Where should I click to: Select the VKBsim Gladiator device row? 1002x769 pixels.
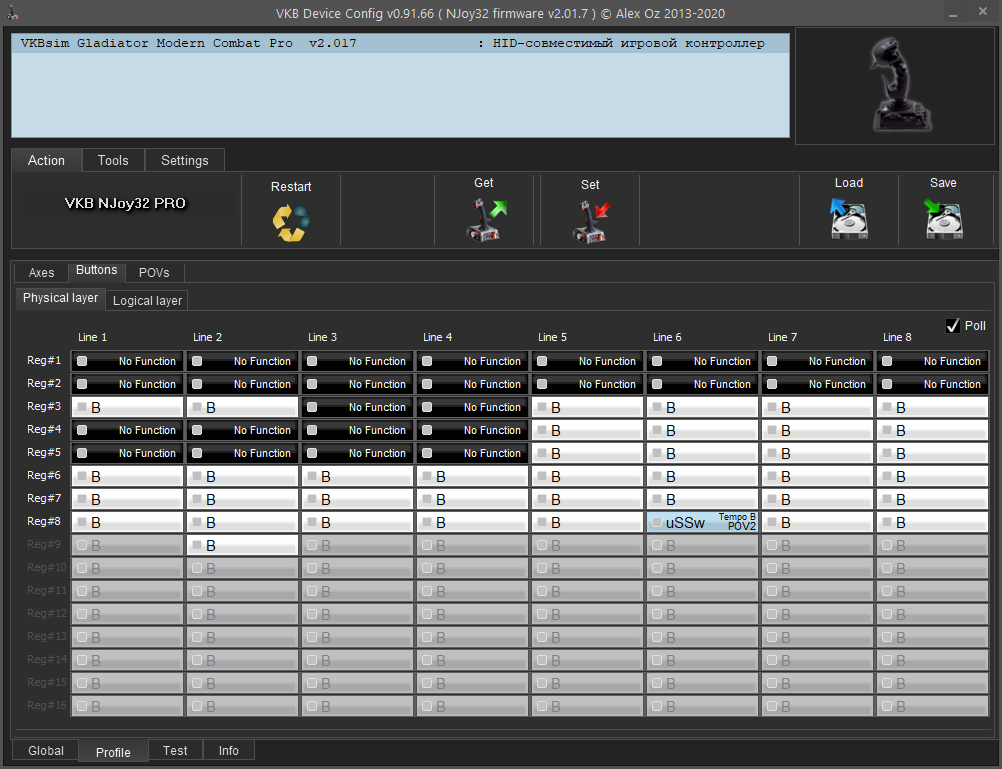400,43
